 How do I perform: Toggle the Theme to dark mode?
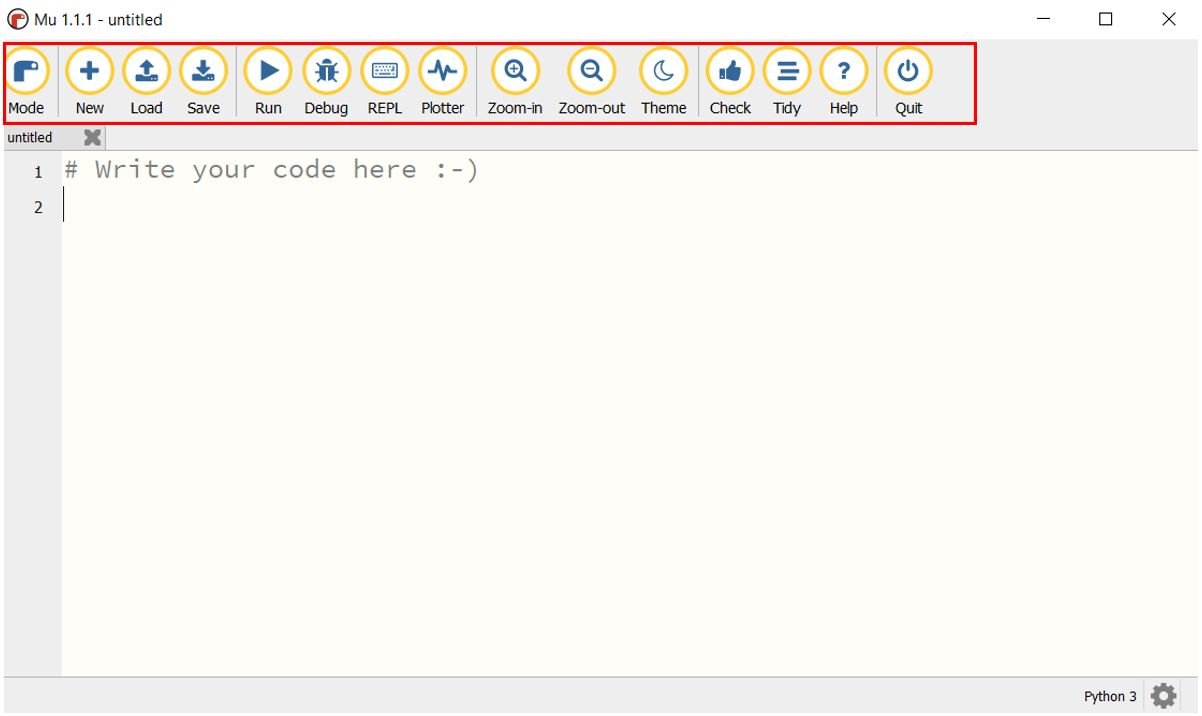pyautogui.click(x=664, y=81)
